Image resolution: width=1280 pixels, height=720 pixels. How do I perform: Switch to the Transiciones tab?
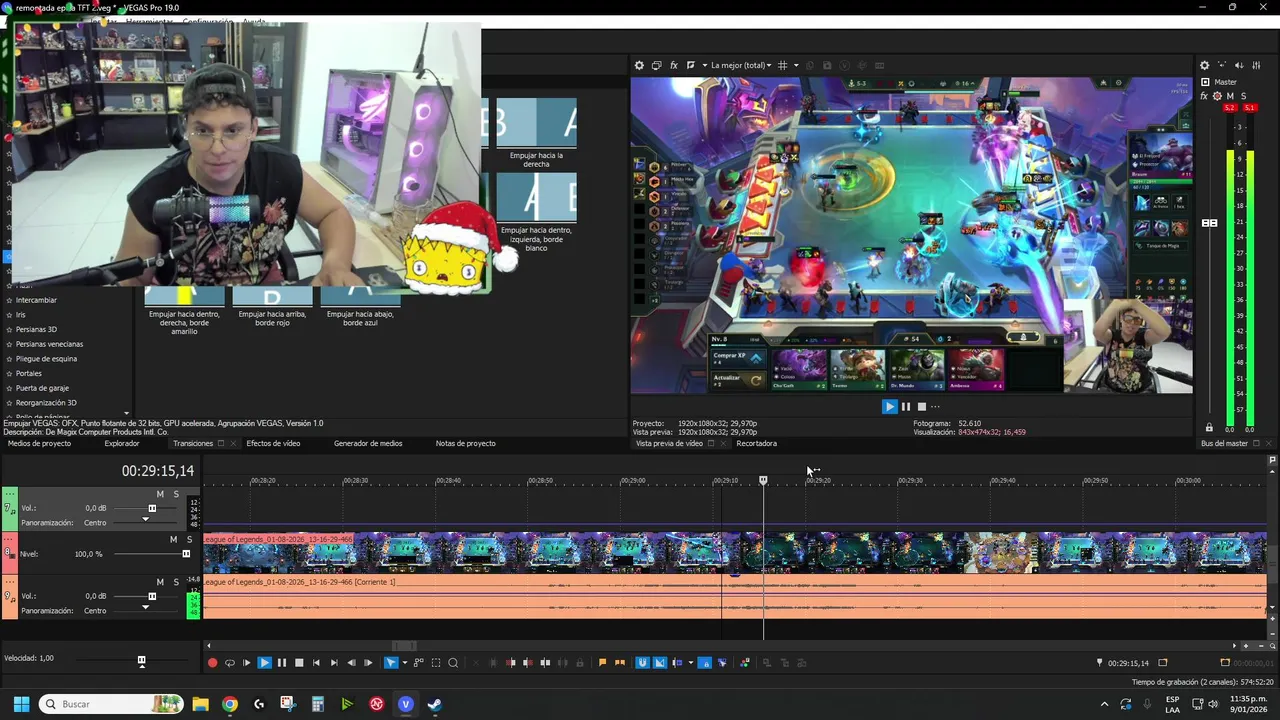193,443
